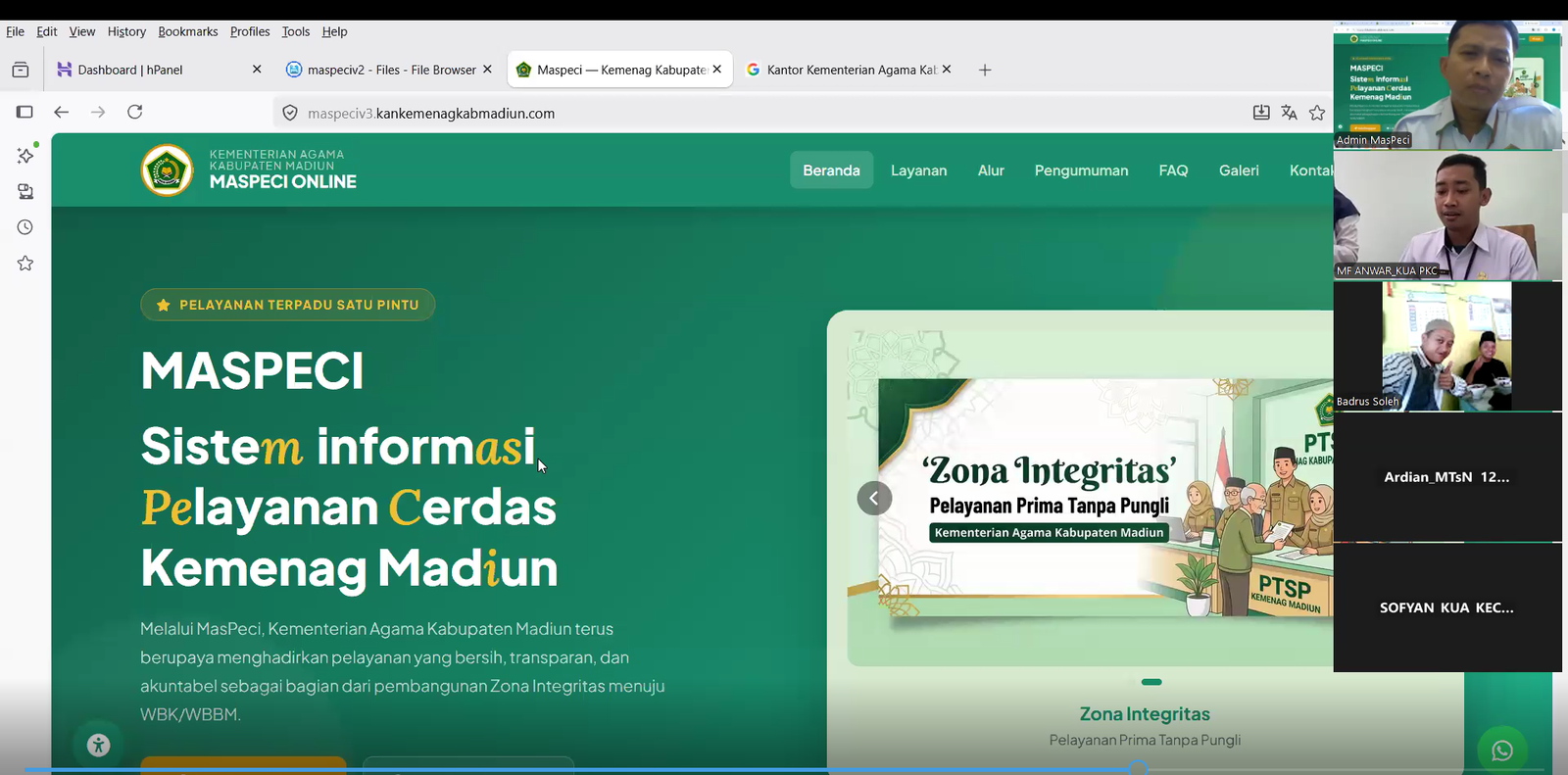Go back to the previous page
Screen dimensions: 1568x775
62,112
